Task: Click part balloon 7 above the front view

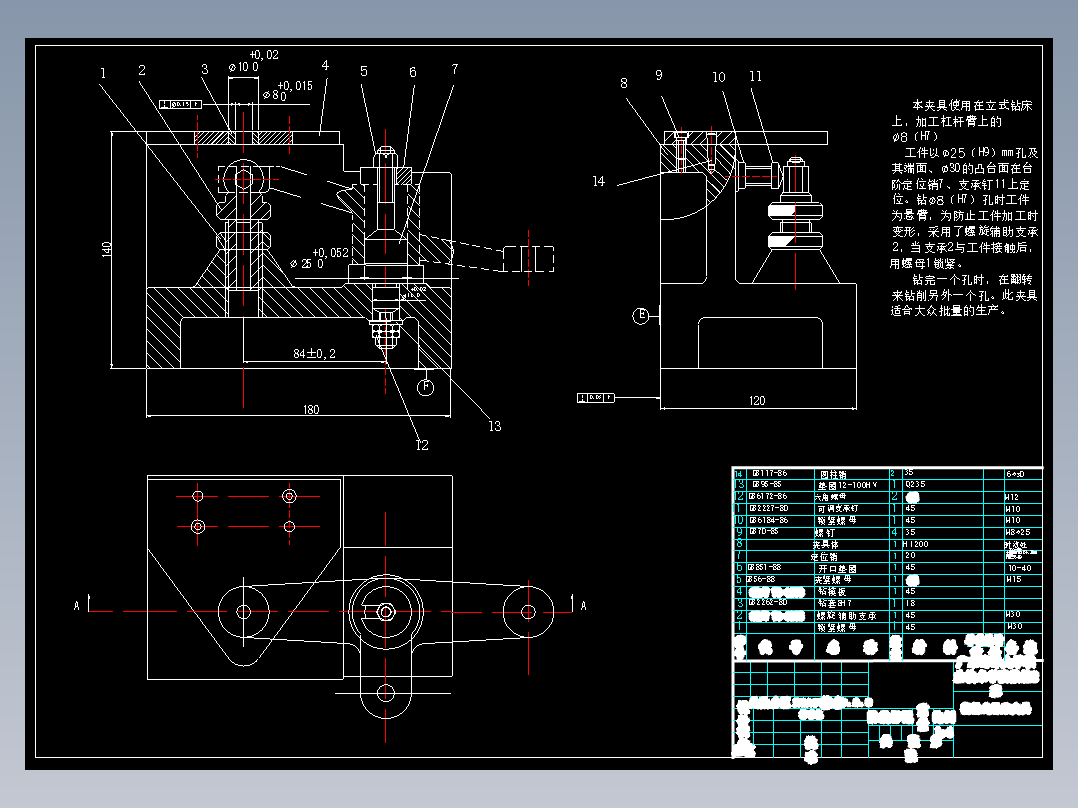Action: coord(457,70)
